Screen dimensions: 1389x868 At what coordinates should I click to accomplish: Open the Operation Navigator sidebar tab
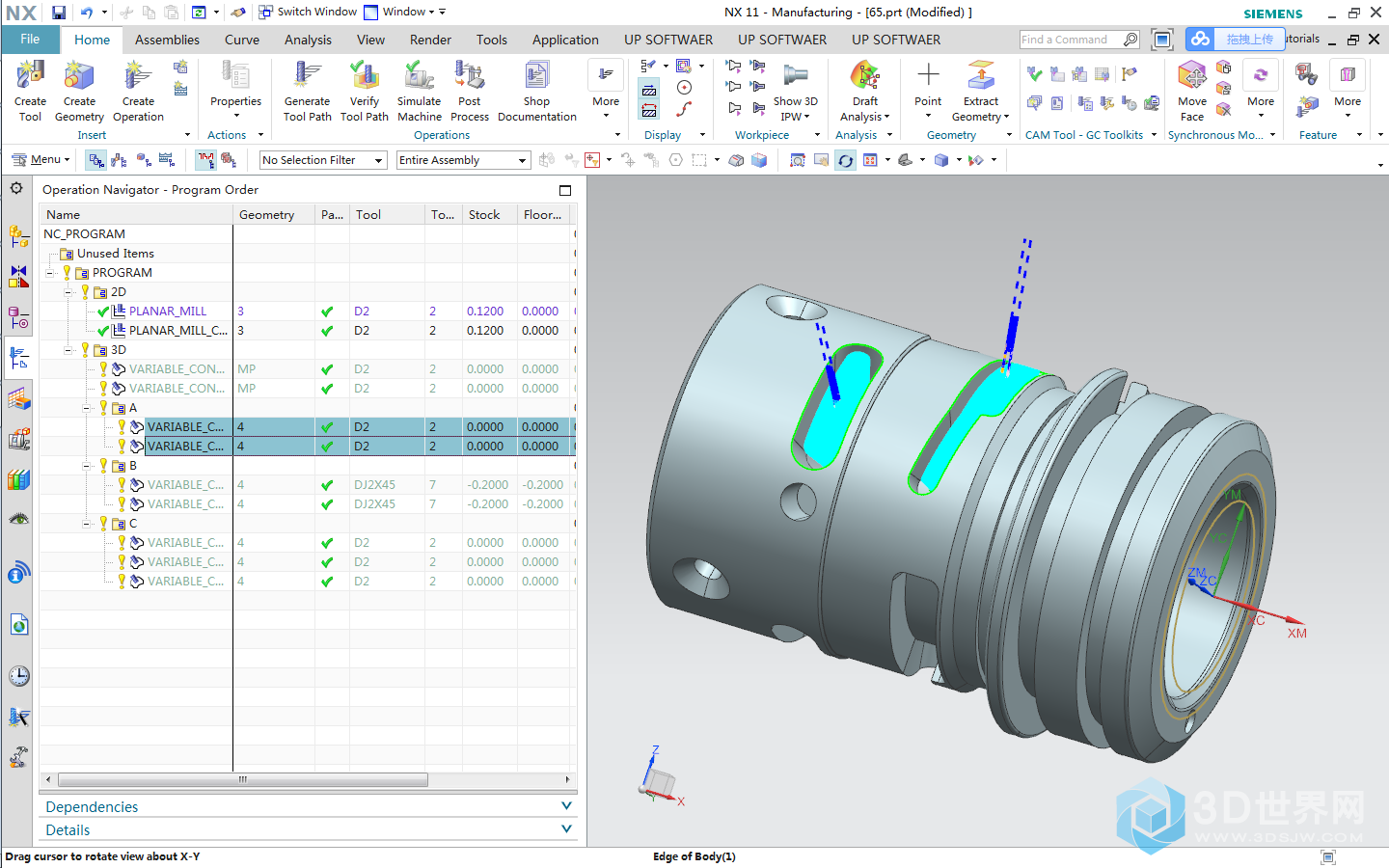coord(18,359)
